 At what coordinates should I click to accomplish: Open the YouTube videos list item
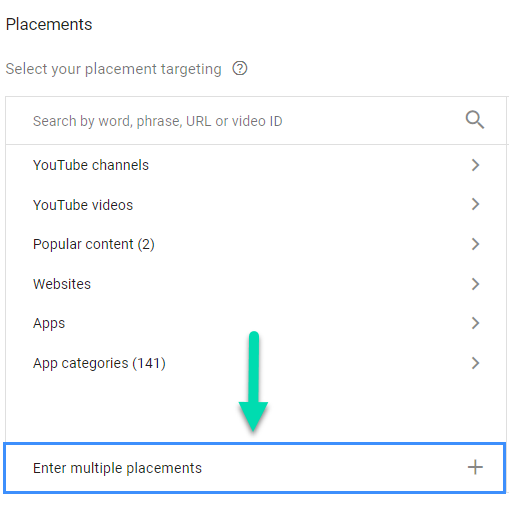(256, 204)
